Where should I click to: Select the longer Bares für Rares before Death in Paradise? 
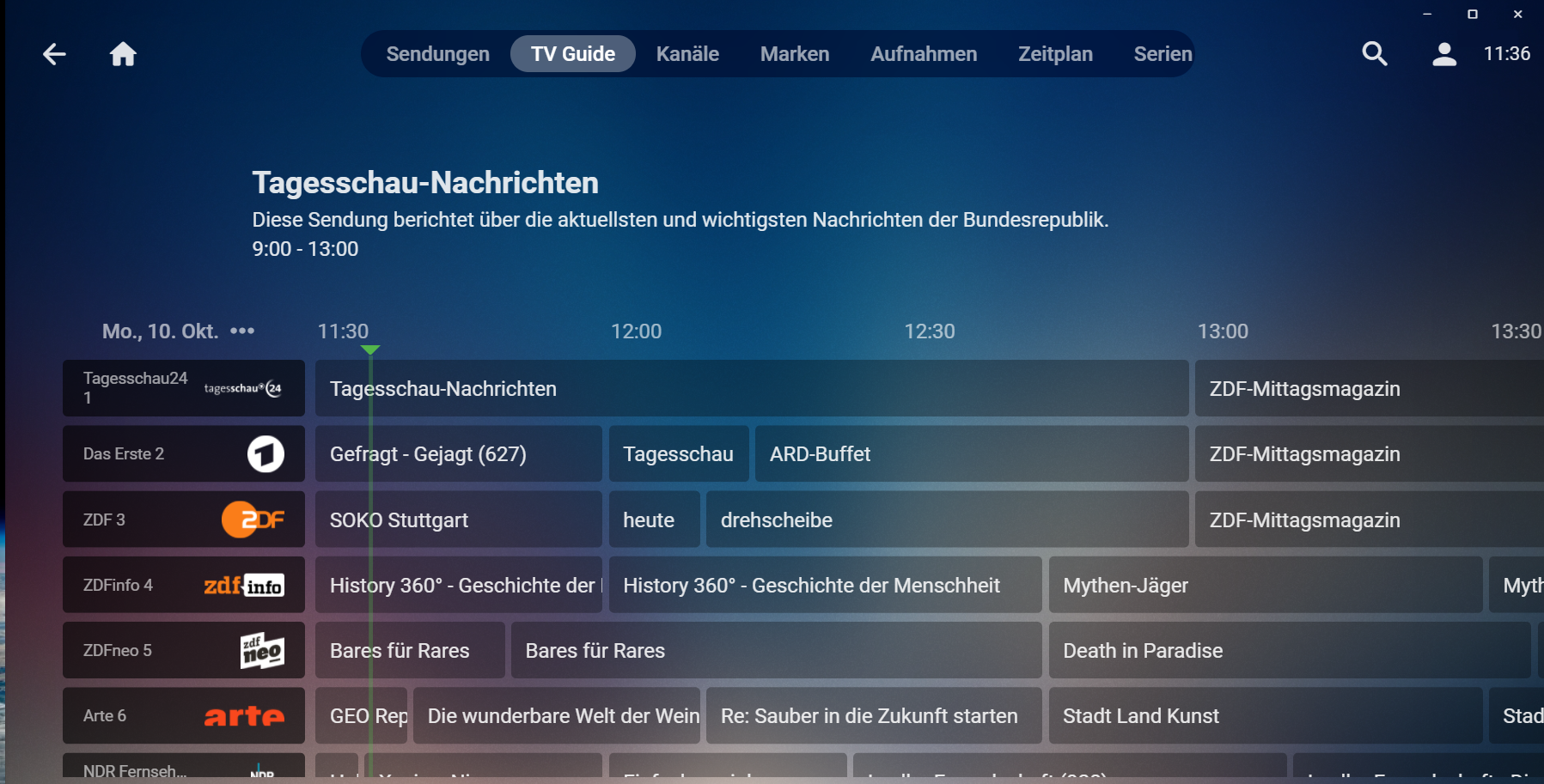tap(777, 651)
